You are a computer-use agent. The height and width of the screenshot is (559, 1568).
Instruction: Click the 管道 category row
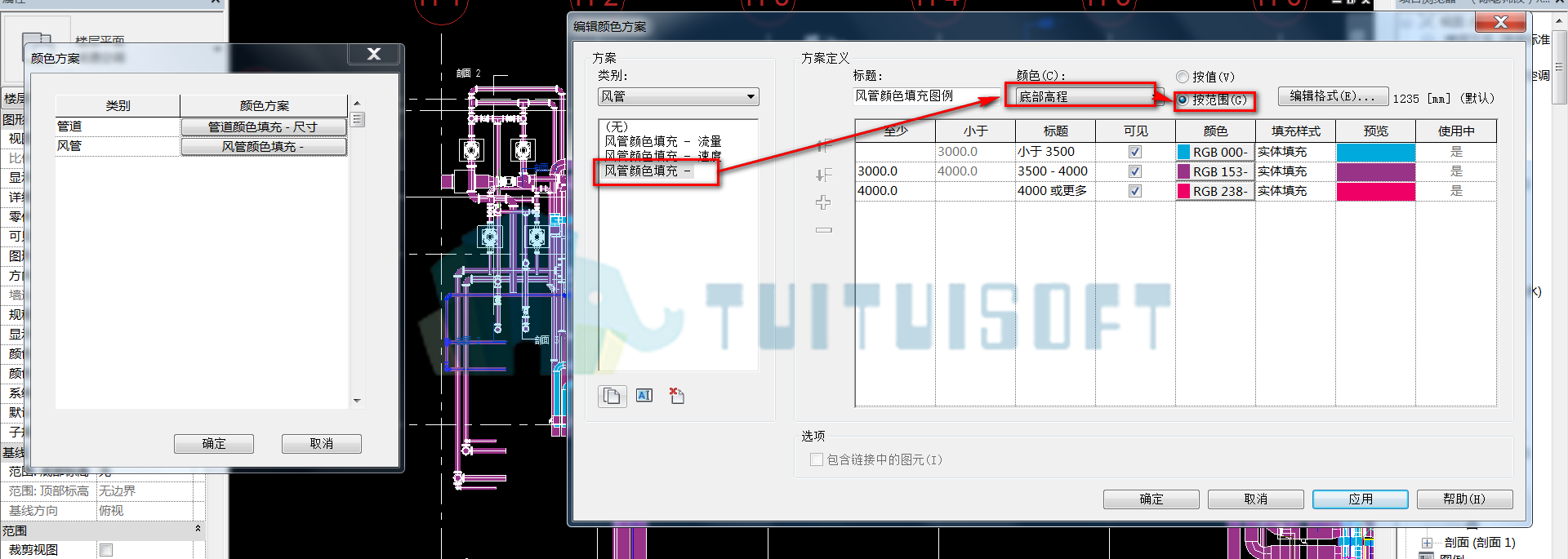point(118,126)
